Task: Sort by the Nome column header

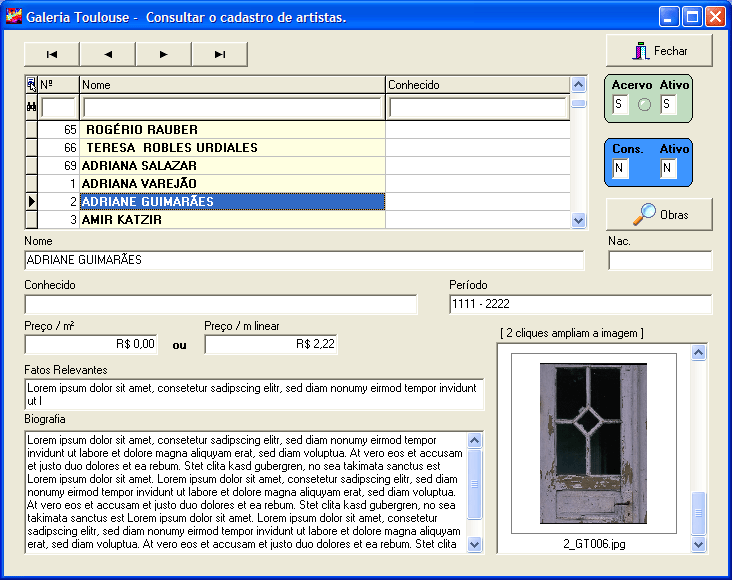Action: 232,85
